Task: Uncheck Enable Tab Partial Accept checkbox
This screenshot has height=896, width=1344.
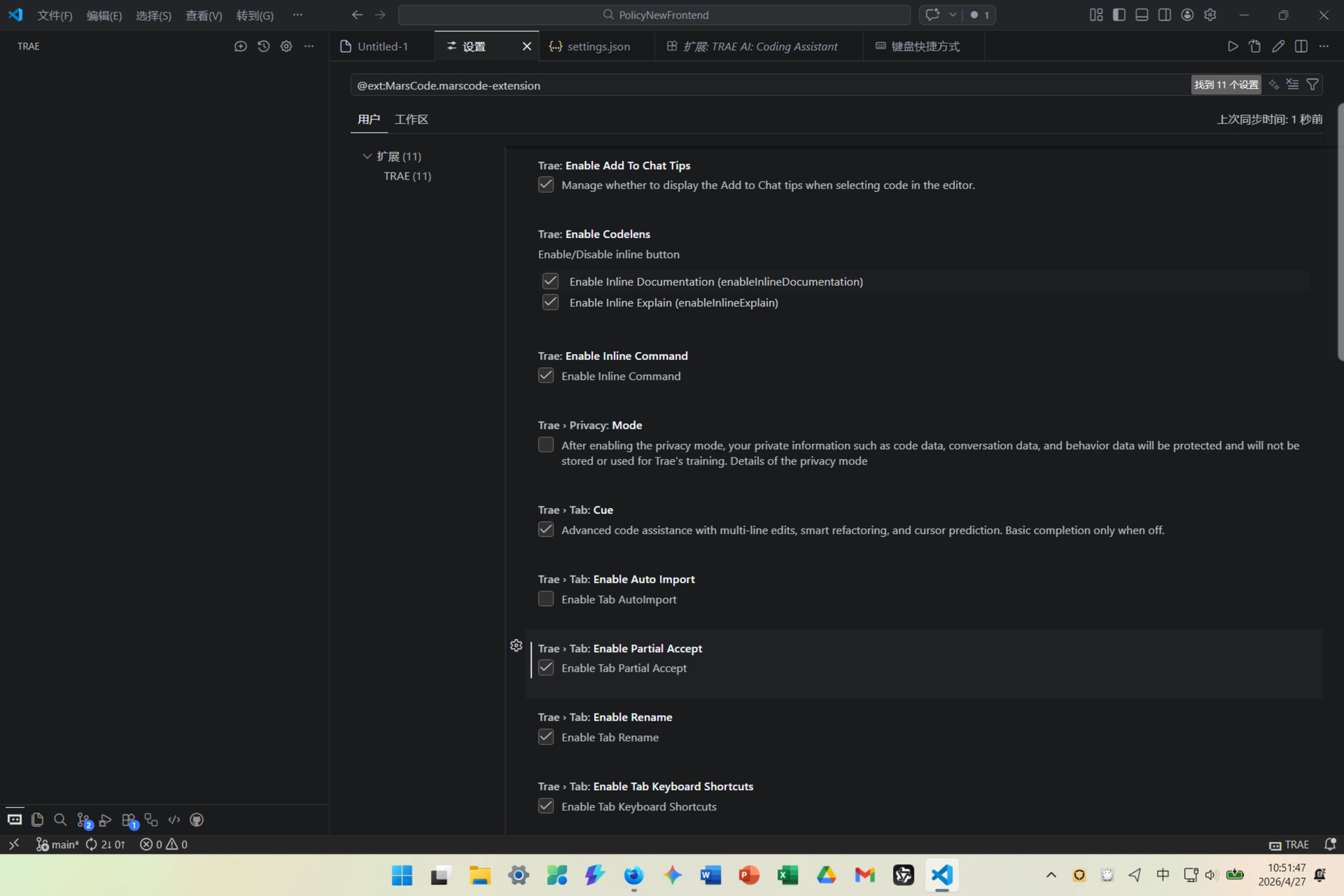Action: coord(546,668)
